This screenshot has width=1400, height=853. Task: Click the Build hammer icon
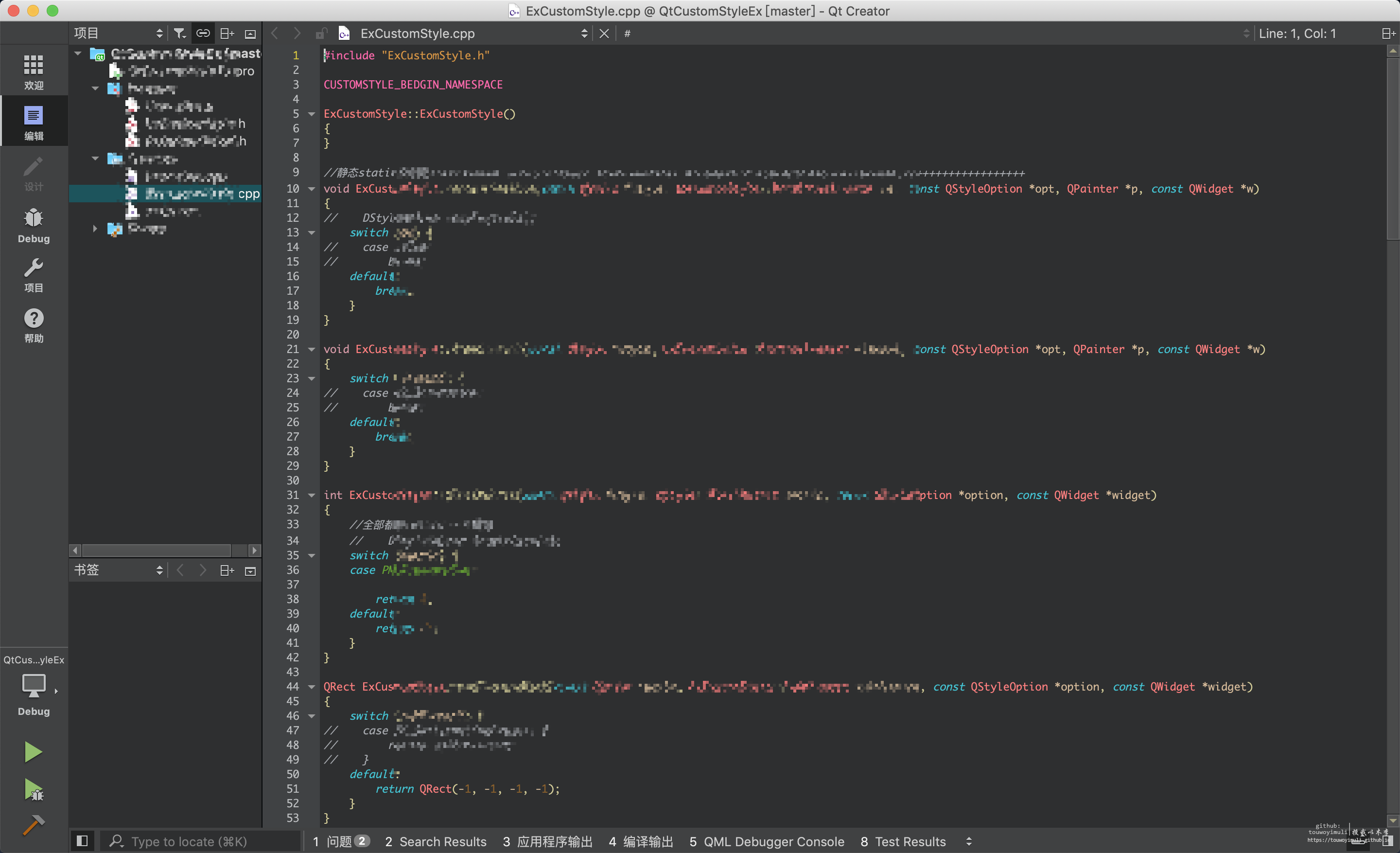(33, 825)
